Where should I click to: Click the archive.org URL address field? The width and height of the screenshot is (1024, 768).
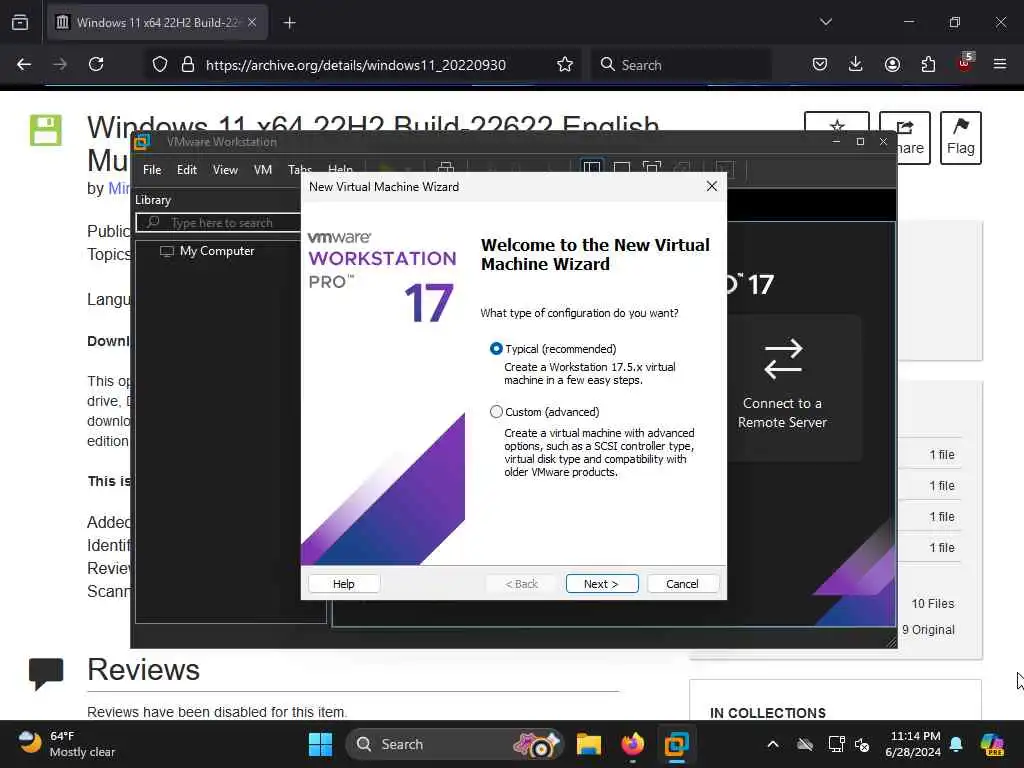click(356, 65)
